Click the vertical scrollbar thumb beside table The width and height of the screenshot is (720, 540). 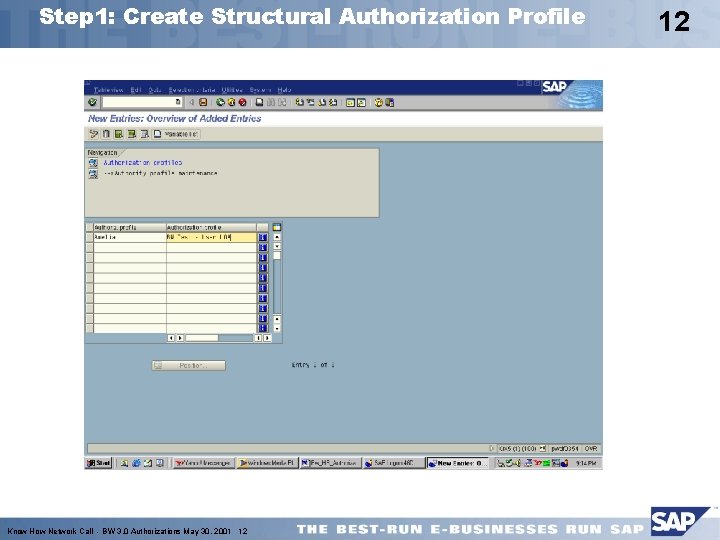277,256
